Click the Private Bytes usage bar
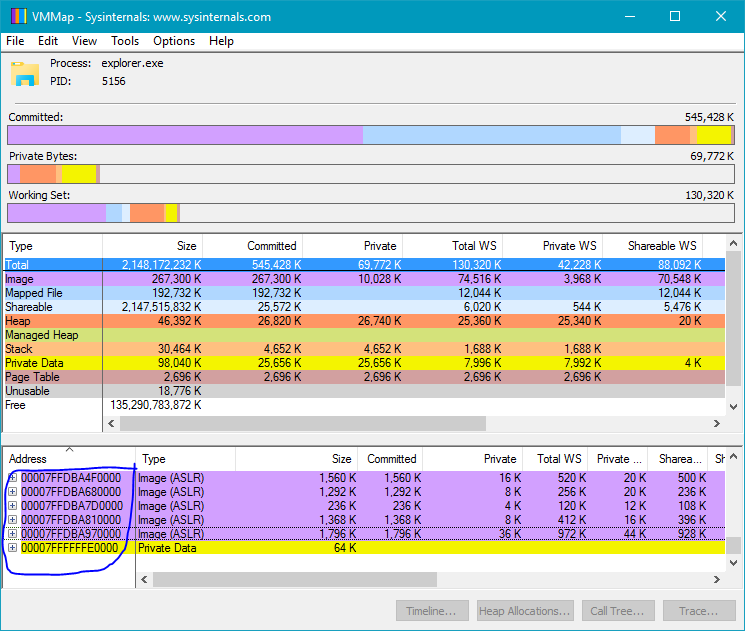 371,174
